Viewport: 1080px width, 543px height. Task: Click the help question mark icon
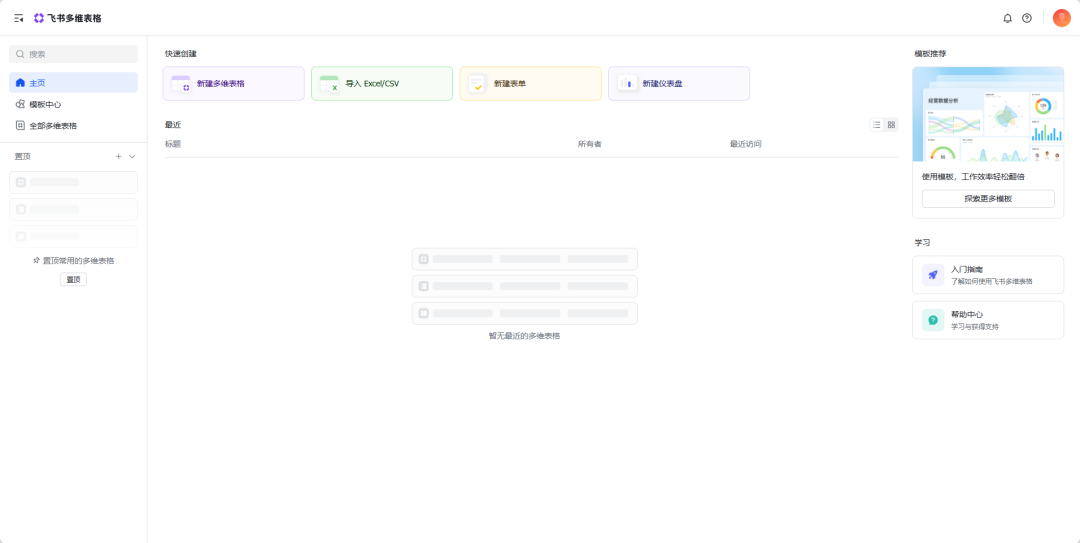[x=1027, y=18]
